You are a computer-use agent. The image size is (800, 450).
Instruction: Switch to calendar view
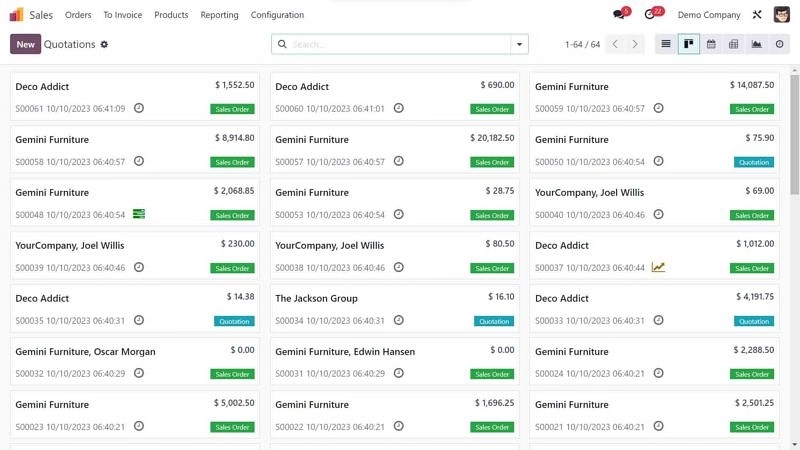point(711,44)
